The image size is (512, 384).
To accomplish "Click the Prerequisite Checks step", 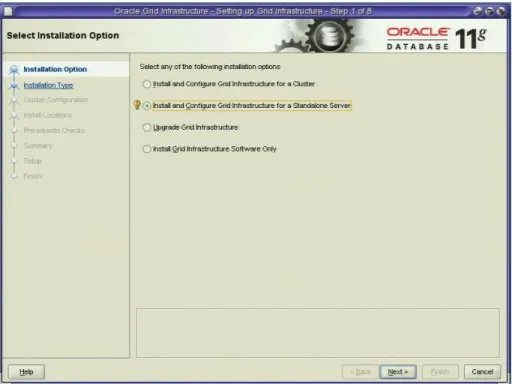I will coord(54,130).
